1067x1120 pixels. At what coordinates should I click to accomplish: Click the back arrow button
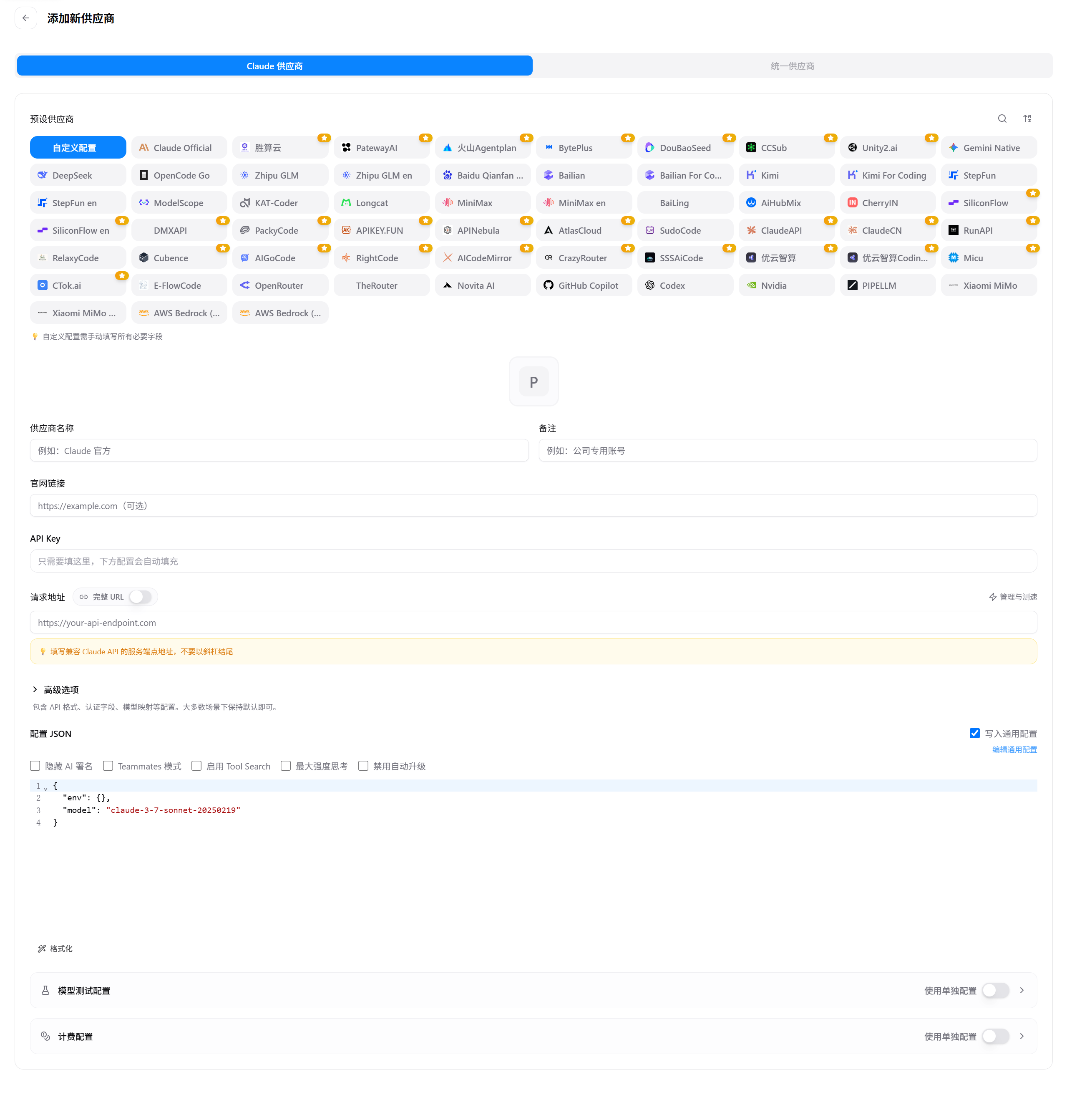pyautogui.click(x=25, y=18)
